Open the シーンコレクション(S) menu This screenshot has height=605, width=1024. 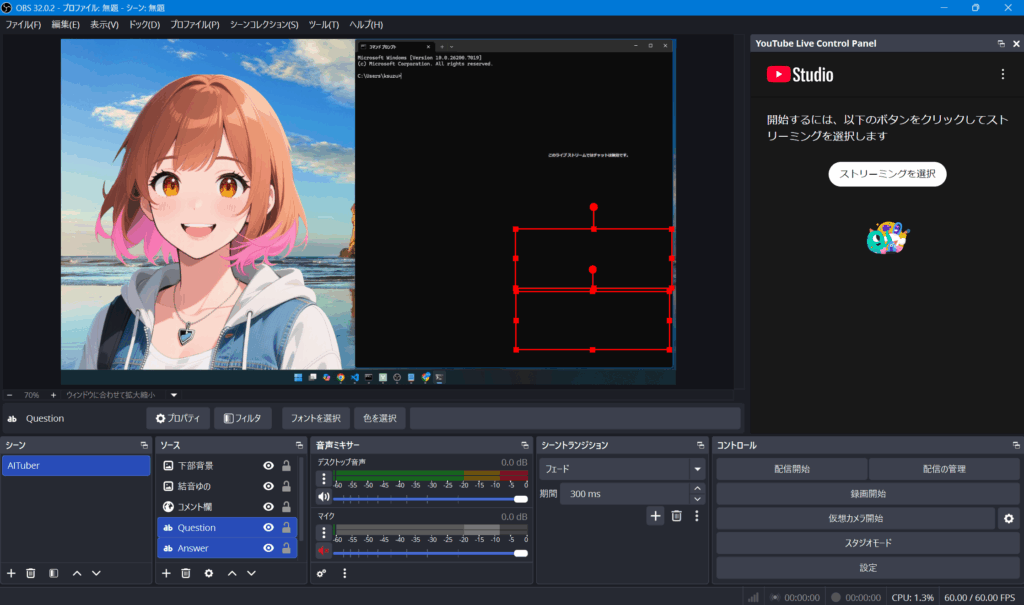coord(263,24)
